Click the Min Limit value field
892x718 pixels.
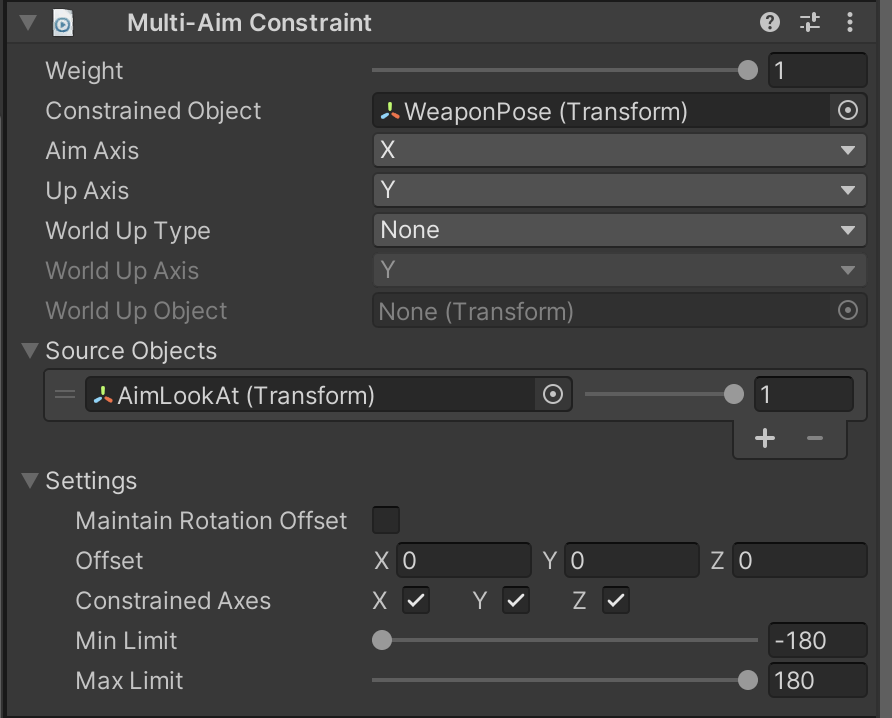(x=817, y=640)
